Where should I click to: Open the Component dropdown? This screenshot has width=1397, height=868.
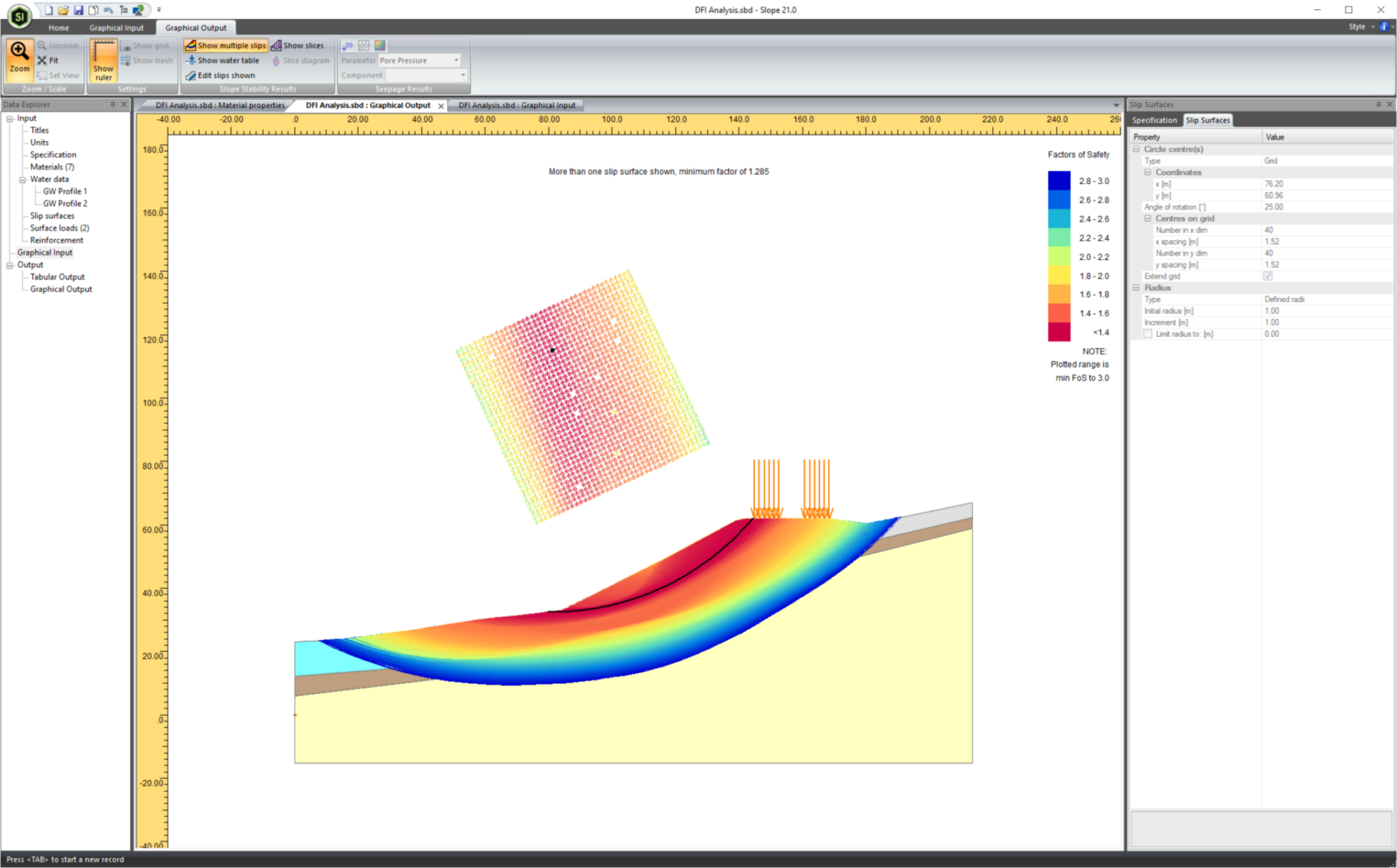[x=463, y=75]
